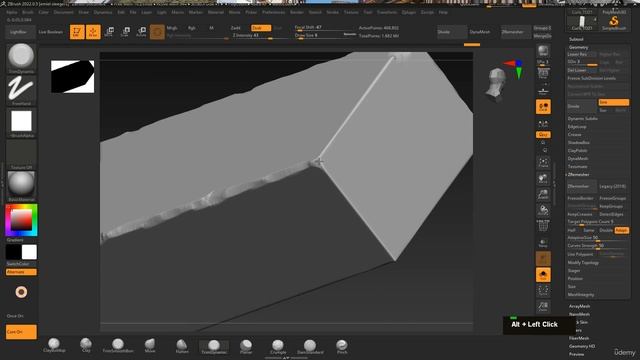The height and width of the screenshot is (360, 640).
Task: Select the Planar brush
Action: click(x=246, y=345)
